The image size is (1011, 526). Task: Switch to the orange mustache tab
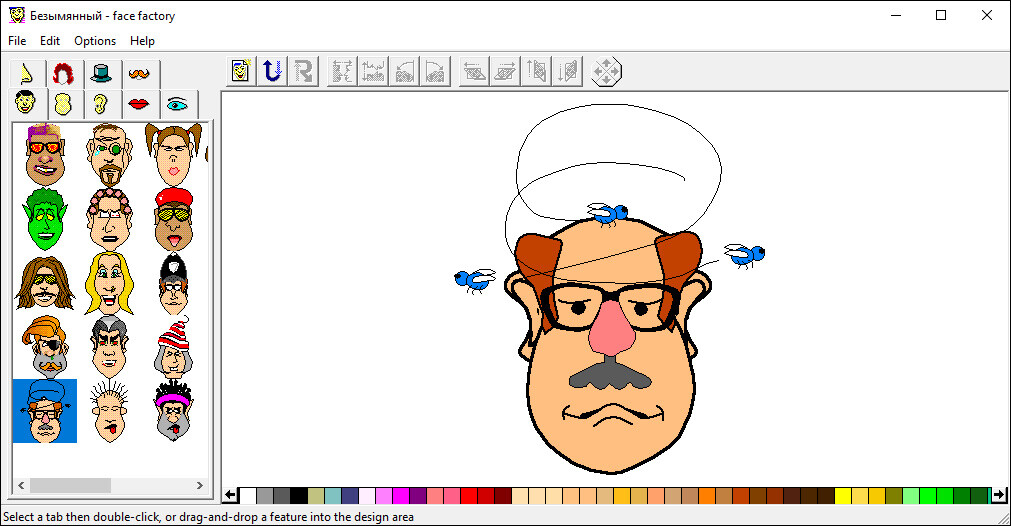[x=139, y=73]
